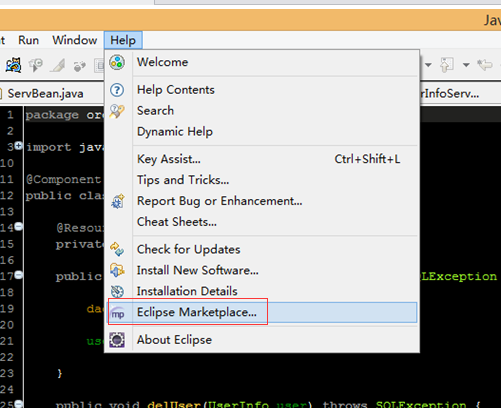Screen dimensions: 501x408
Task: Open Key Assist... entry
Action: coord(262,159)
